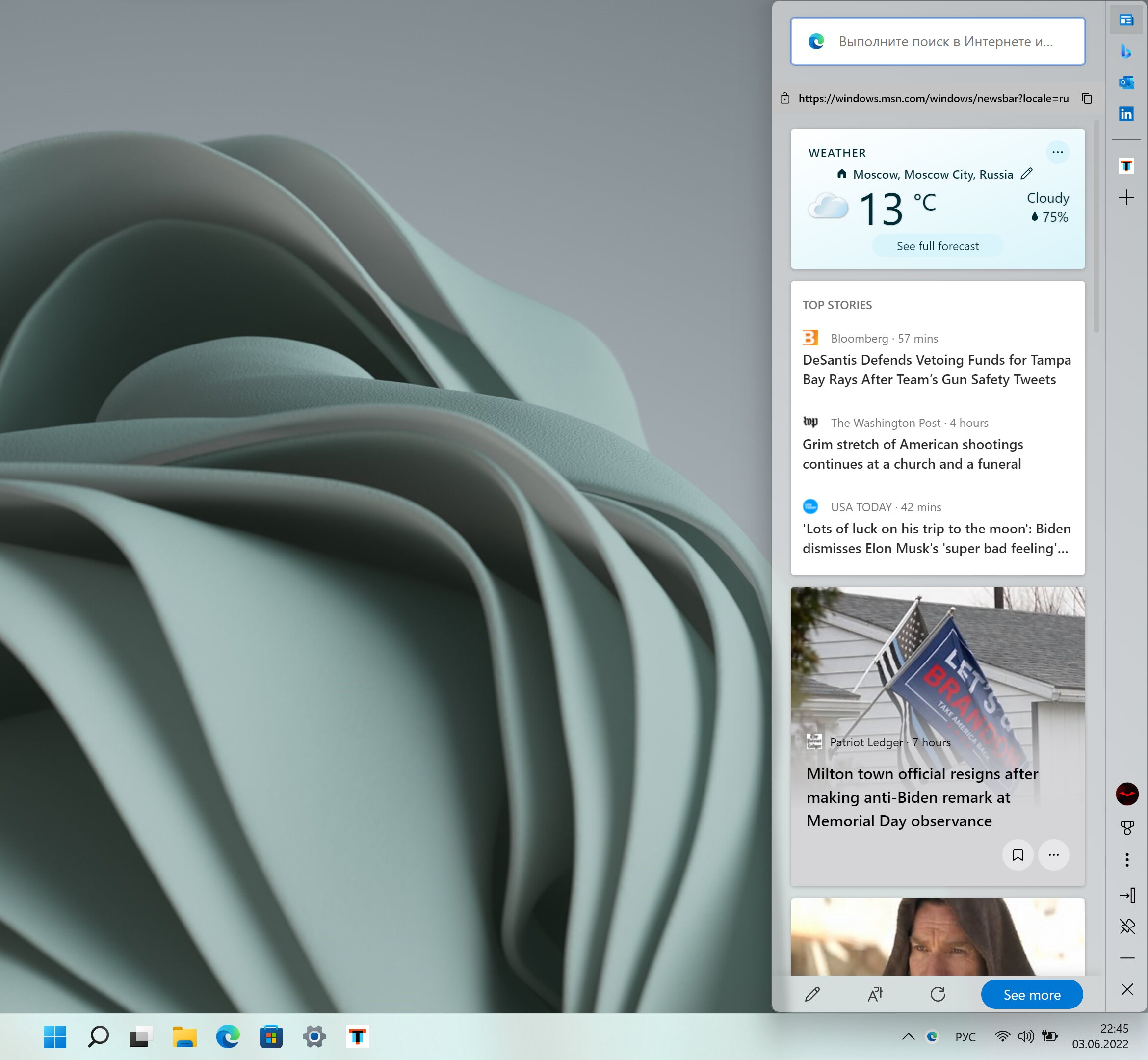Unpin the Edge bar with crossed pin icon
The height and width of the screenshot is (1060, 1148).
(1127, 927)
